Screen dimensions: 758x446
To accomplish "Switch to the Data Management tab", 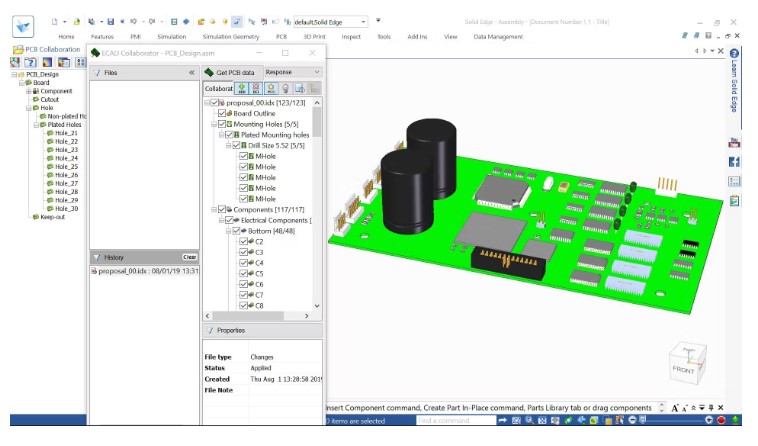I will point(497,36).
